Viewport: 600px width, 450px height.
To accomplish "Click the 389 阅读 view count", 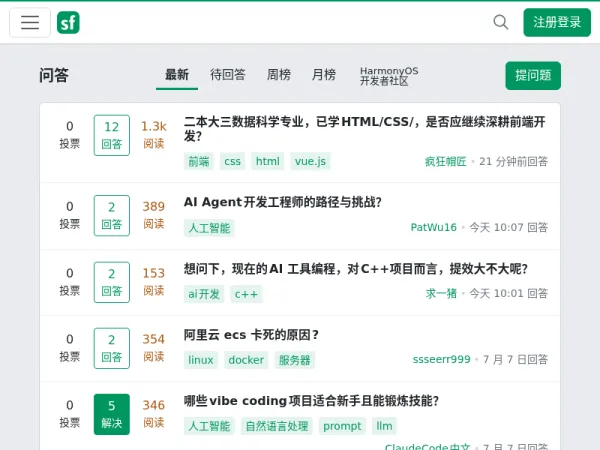I will [x=154, y=215].
